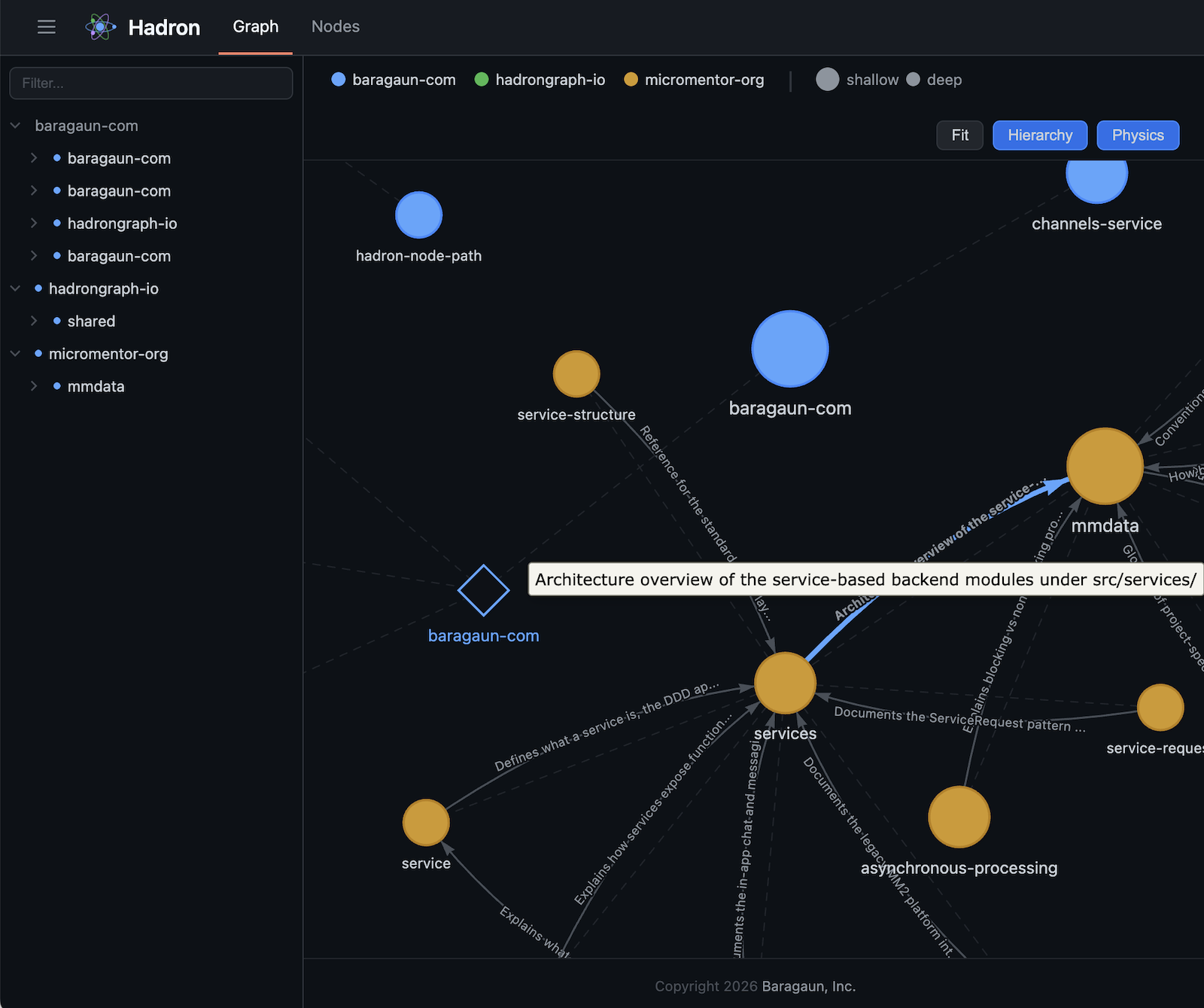The image size is (1204, 1008).
Task: Expand the shared tree item
Action: tap(35, 321)
